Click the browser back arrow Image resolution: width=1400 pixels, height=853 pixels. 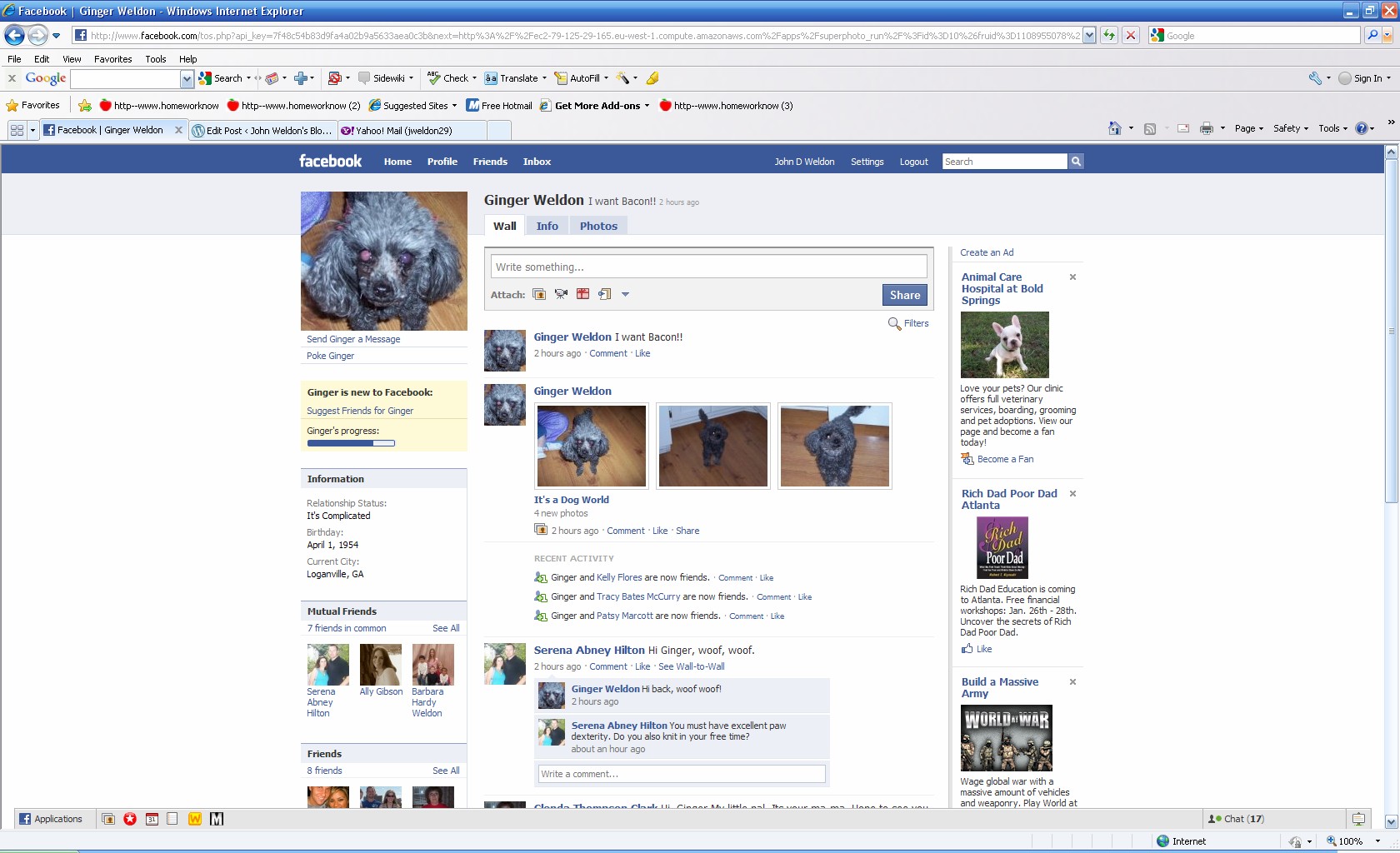point(14,35)
